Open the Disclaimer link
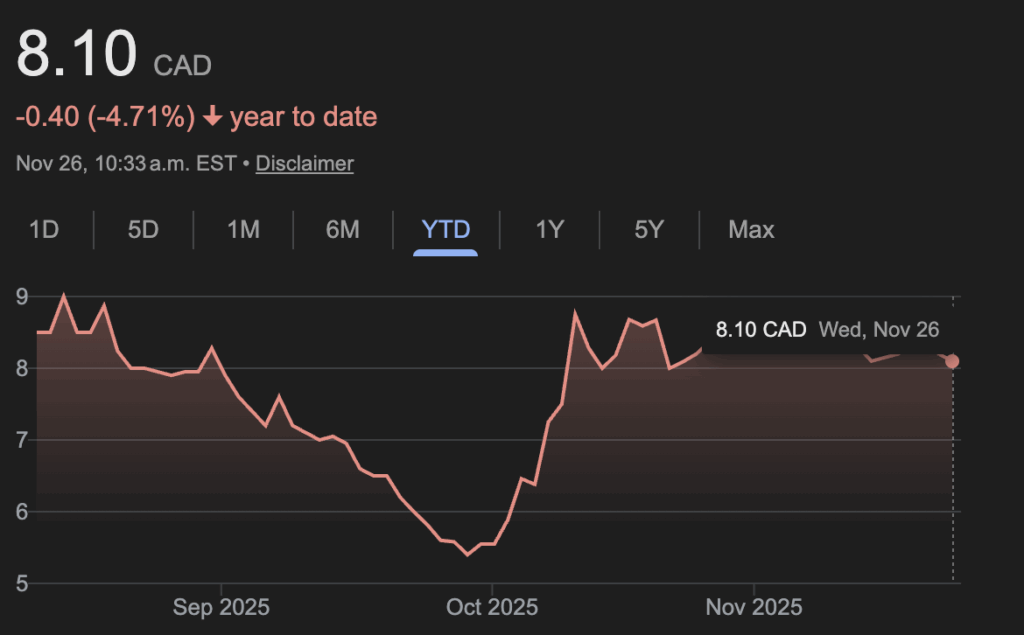1024x635 pixels. [304, 163]
